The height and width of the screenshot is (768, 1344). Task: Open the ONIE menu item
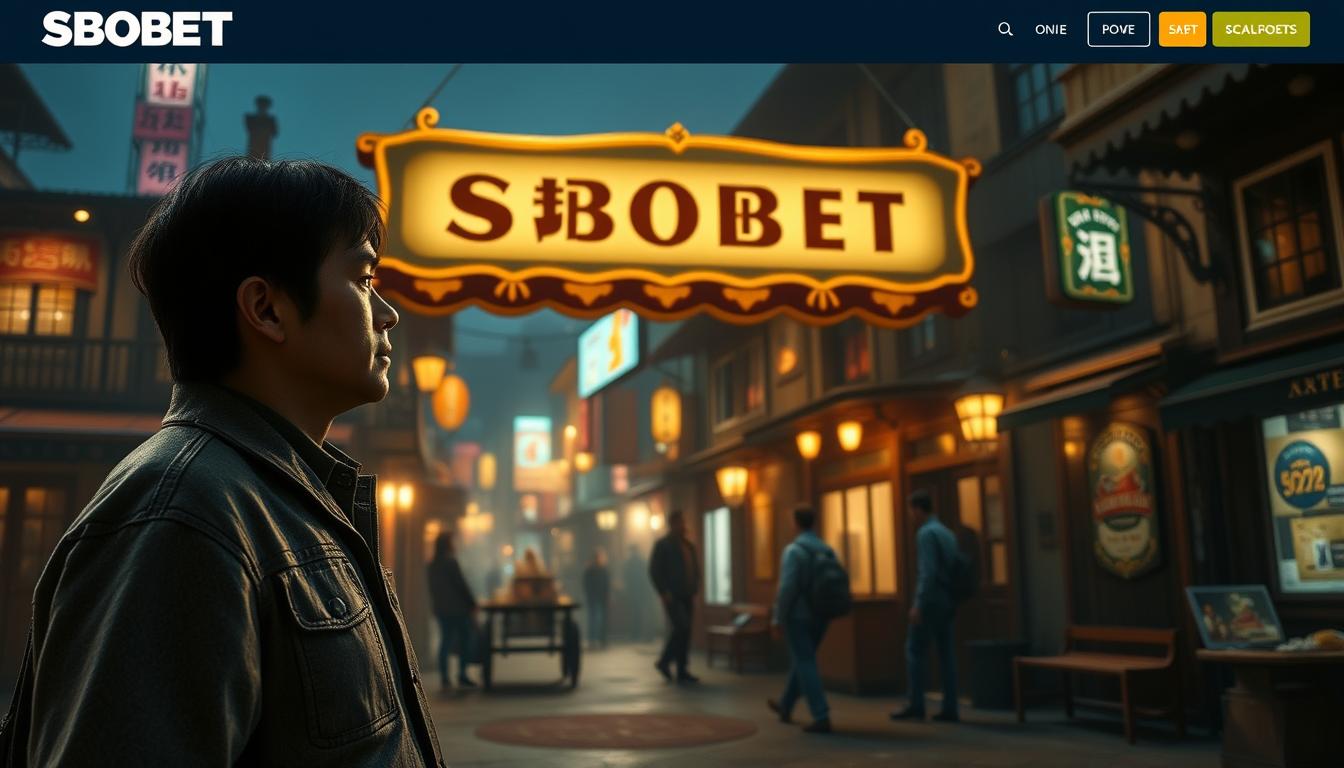pos(1051,29)
